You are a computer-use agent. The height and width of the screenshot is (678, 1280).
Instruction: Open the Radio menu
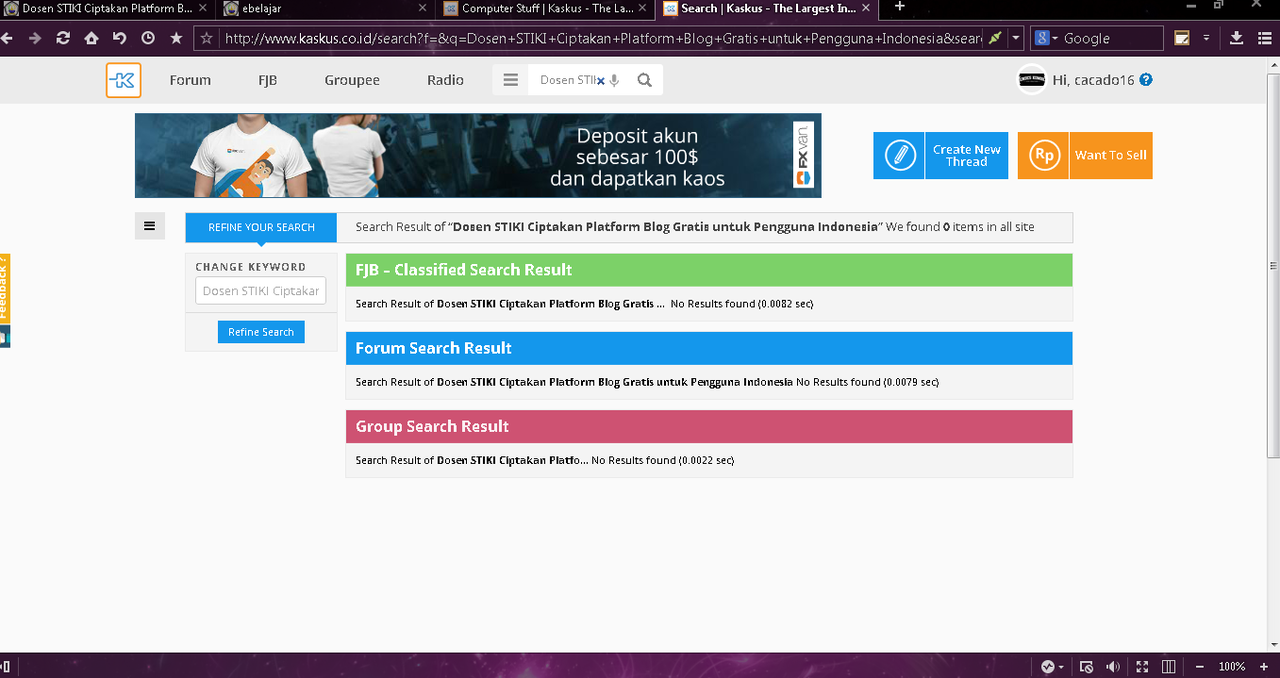point(445,80)
